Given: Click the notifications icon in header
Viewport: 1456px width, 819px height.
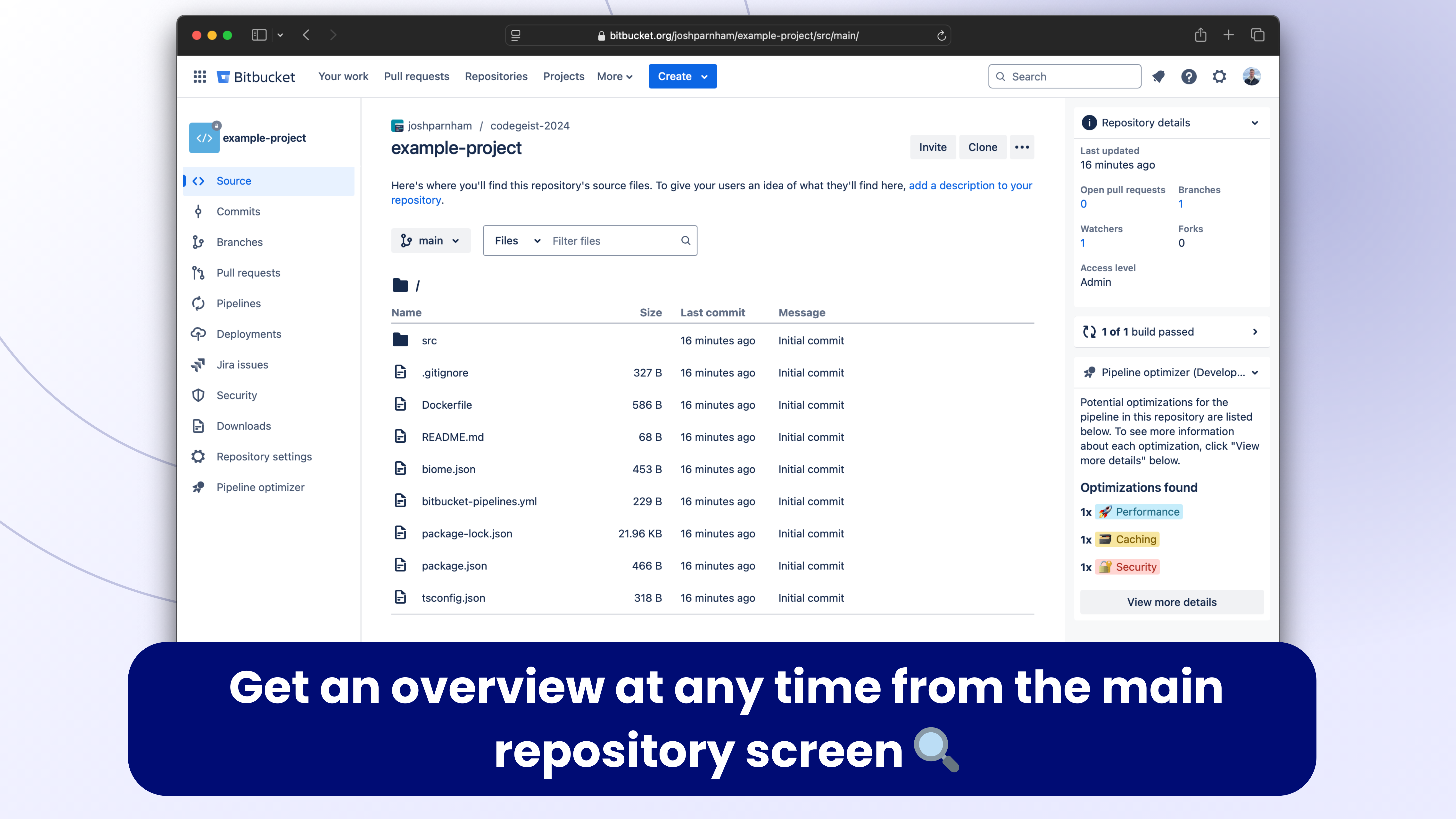Looking at the screenshot, I should click(1158, 76).
